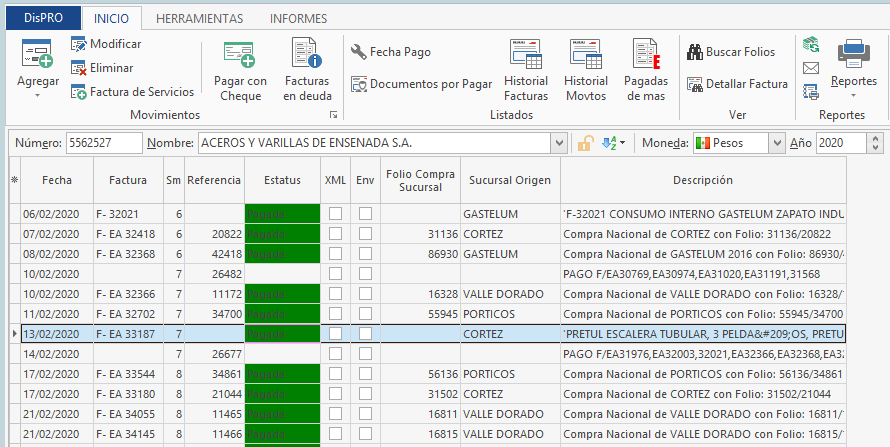Open the sort order dropdown arrow
Image resolution: width=890 pixels, height=447 pixels.
click(622, 144)
